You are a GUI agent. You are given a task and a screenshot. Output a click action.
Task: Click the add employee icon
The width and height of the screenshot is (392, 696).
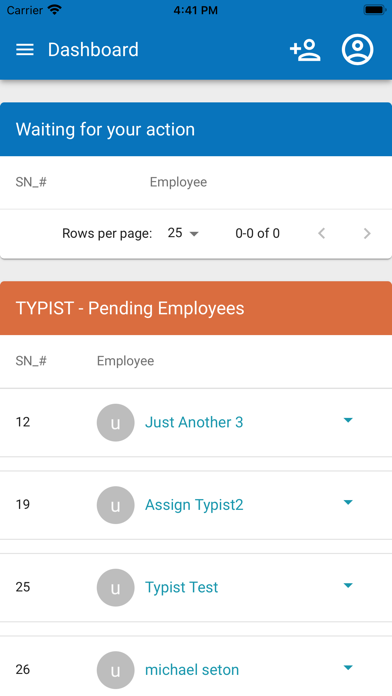coord(305,50)
